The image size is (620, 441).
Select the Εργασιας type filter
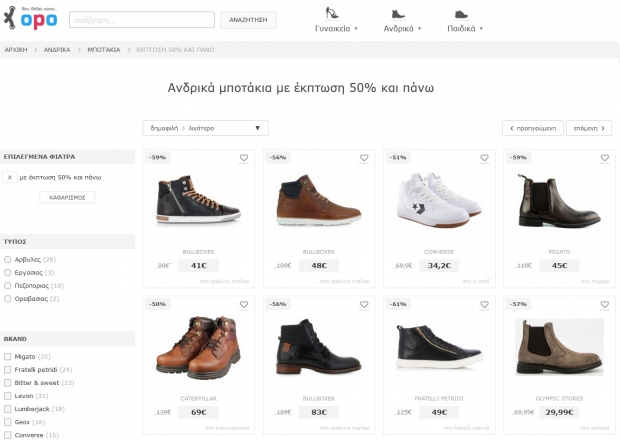(7, 273)
